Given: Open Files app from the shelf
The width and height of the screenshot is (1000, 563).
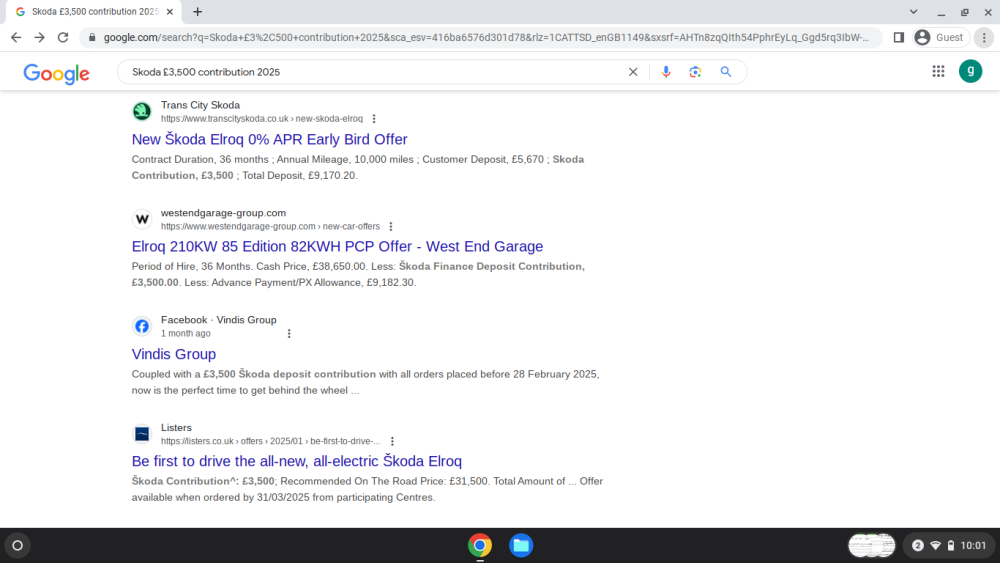Looking at the screenshot, I should click(521, 545).
